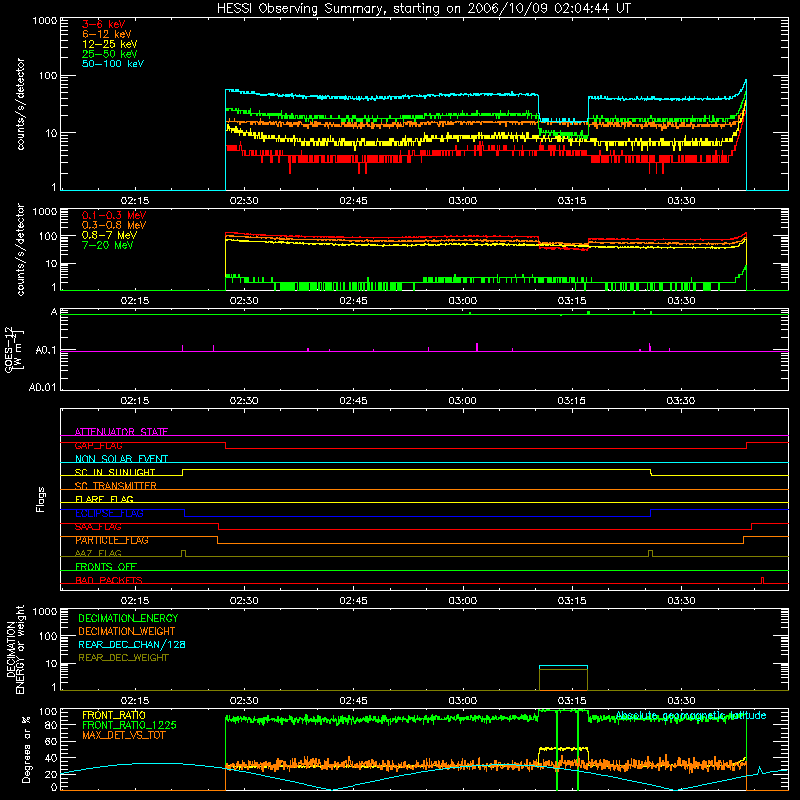Click the REAR_DEC_CHAN/128 legend entry

132,644
